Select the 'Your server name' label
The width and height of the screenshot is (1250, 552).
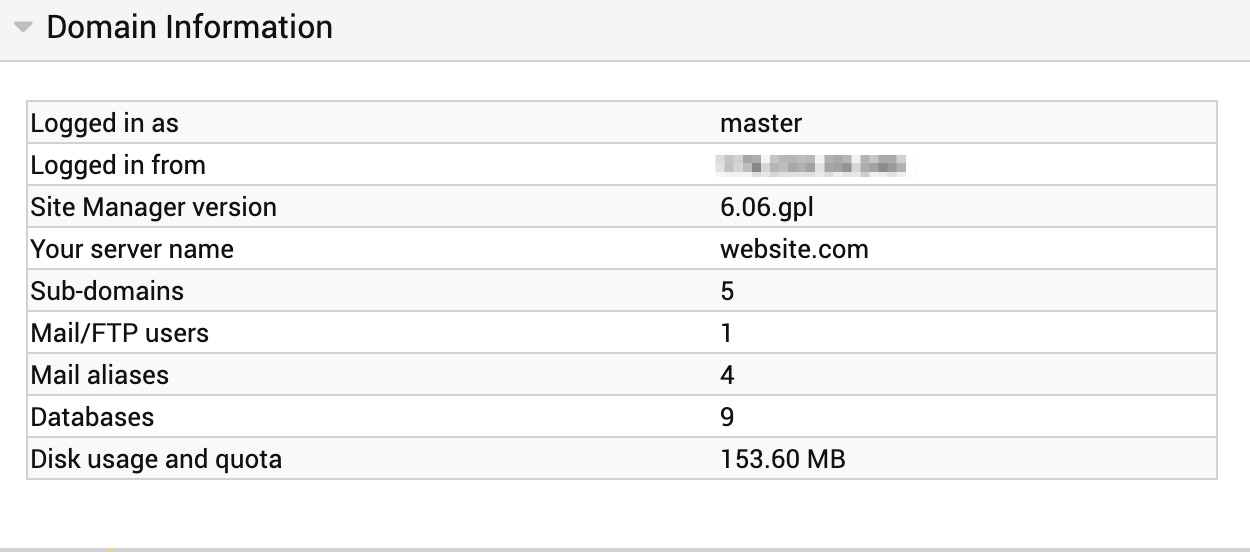(x=132, y=249)
